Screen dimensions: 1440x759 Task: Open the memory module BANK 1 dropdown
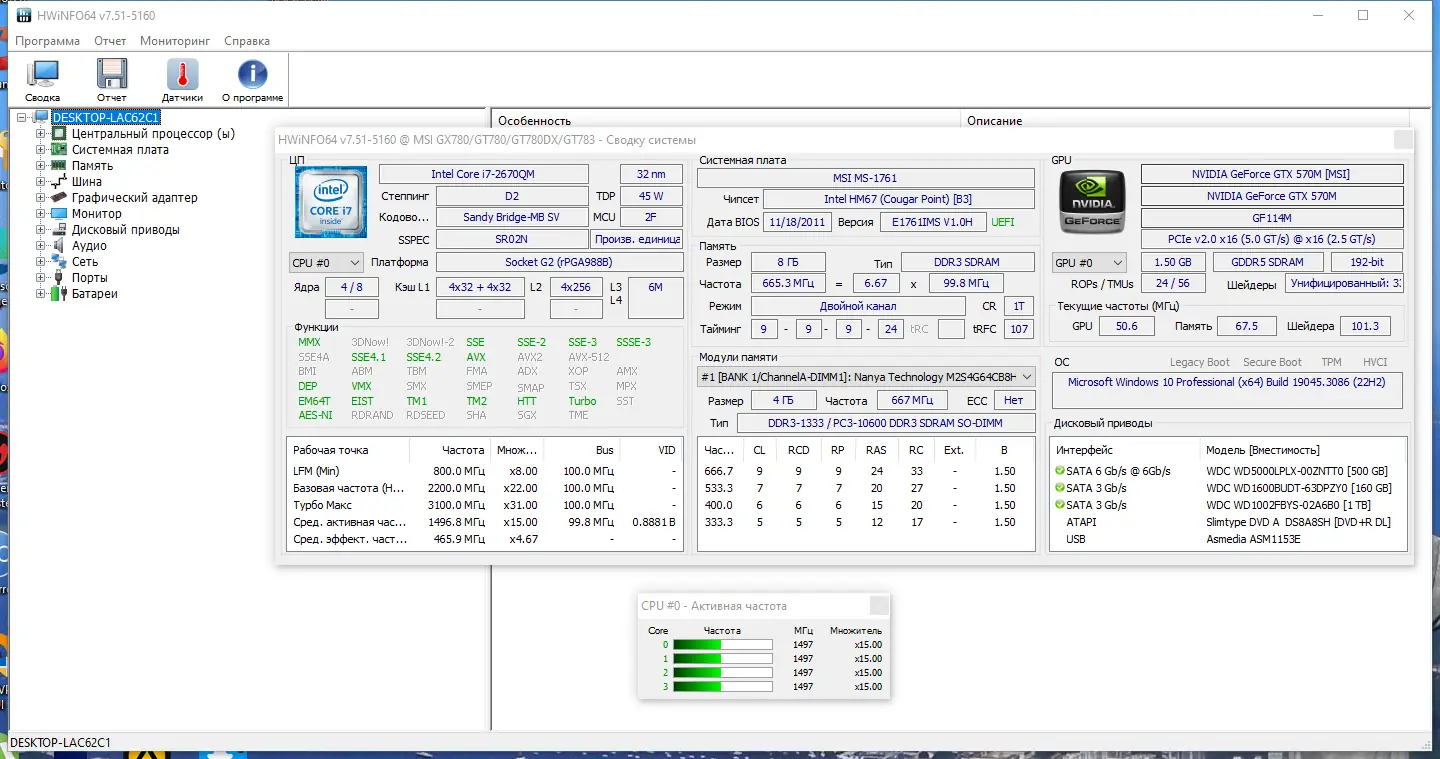tap(866, 377)
